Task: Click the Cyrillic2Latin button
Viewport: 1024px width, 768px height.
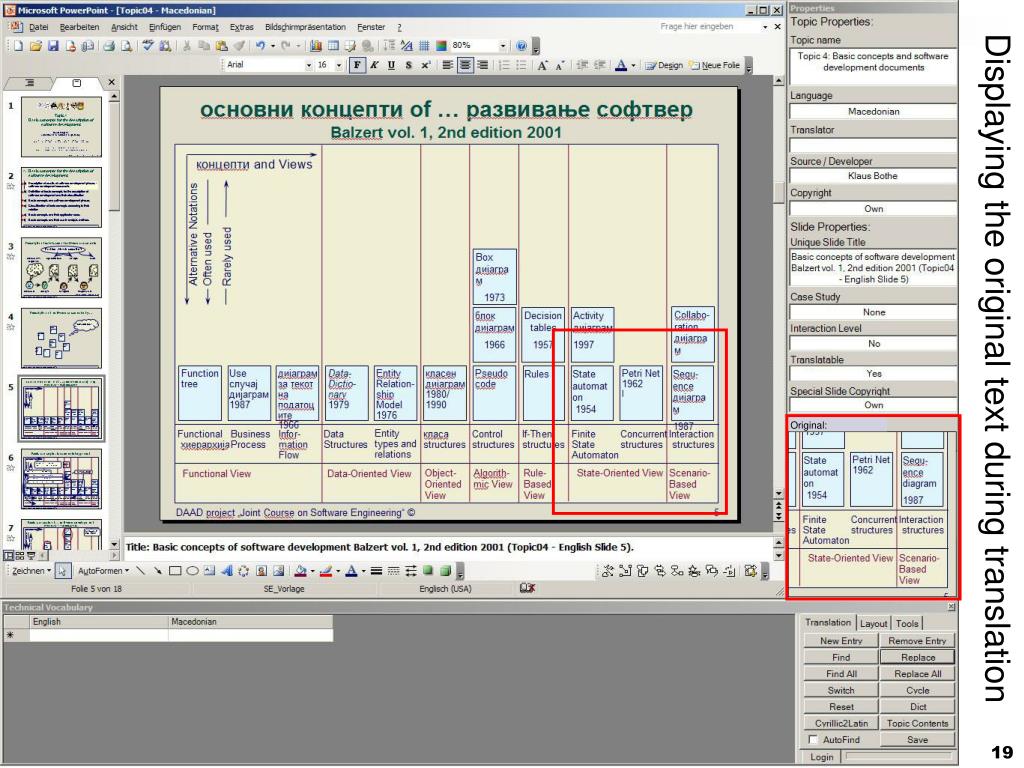Action: click(x=841, y=723)
